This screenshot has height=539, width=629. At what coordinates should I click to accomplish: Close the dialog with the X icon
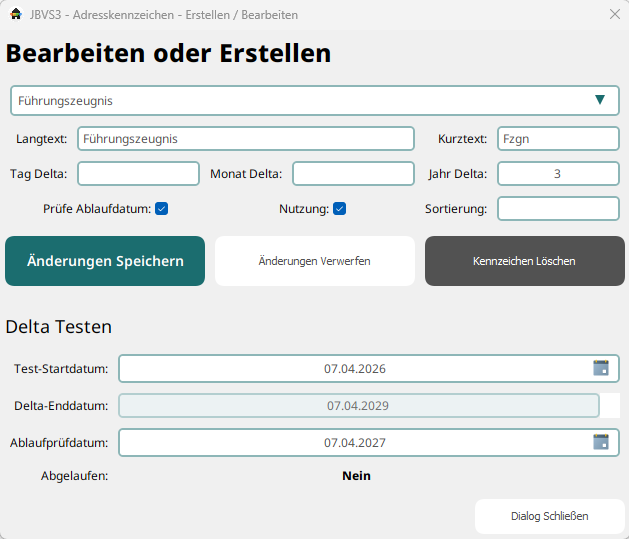pos(614,15)
